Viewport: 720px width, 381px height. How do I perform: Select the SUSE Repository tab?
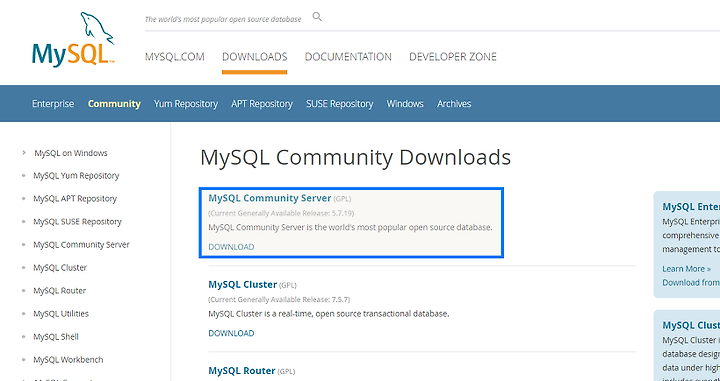340,104
